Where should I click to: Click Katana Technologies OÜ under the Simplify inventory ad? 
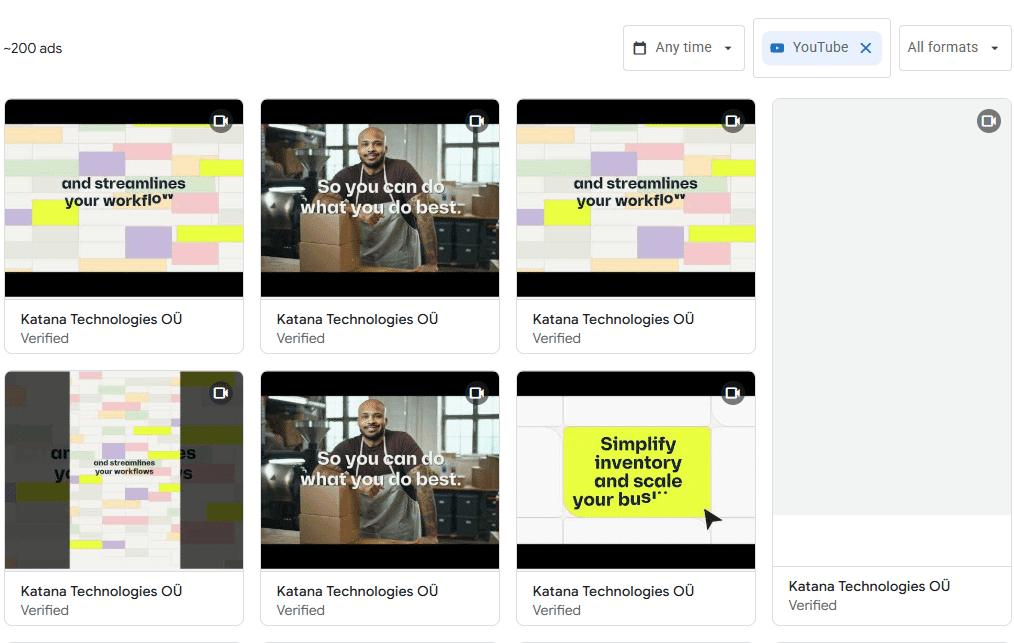coord(614,591)
